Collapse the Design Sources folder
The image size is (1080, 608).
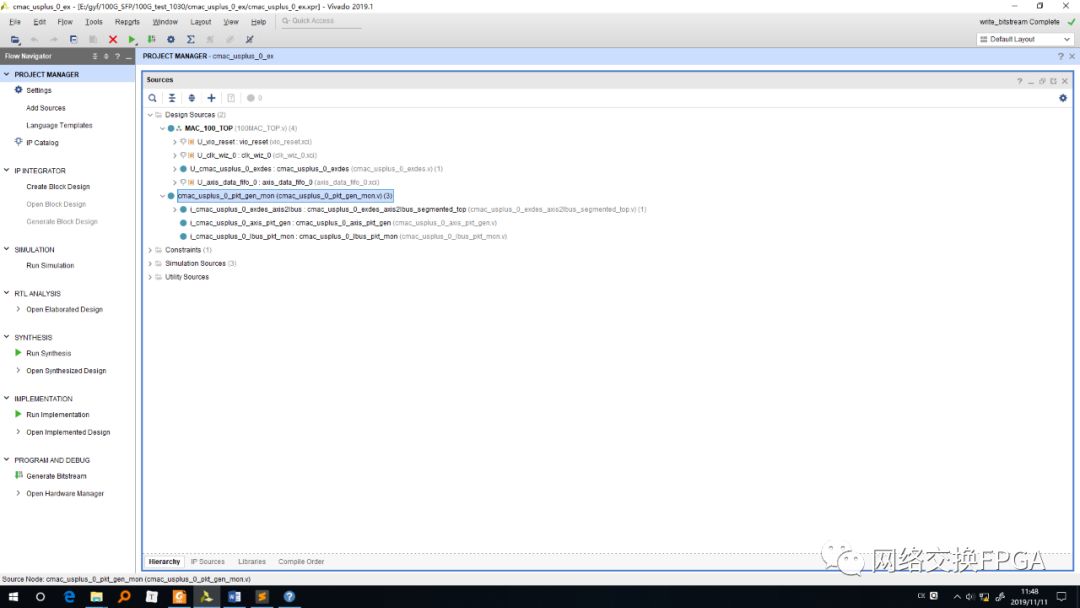pyautogui.click(x=150, y=115)
